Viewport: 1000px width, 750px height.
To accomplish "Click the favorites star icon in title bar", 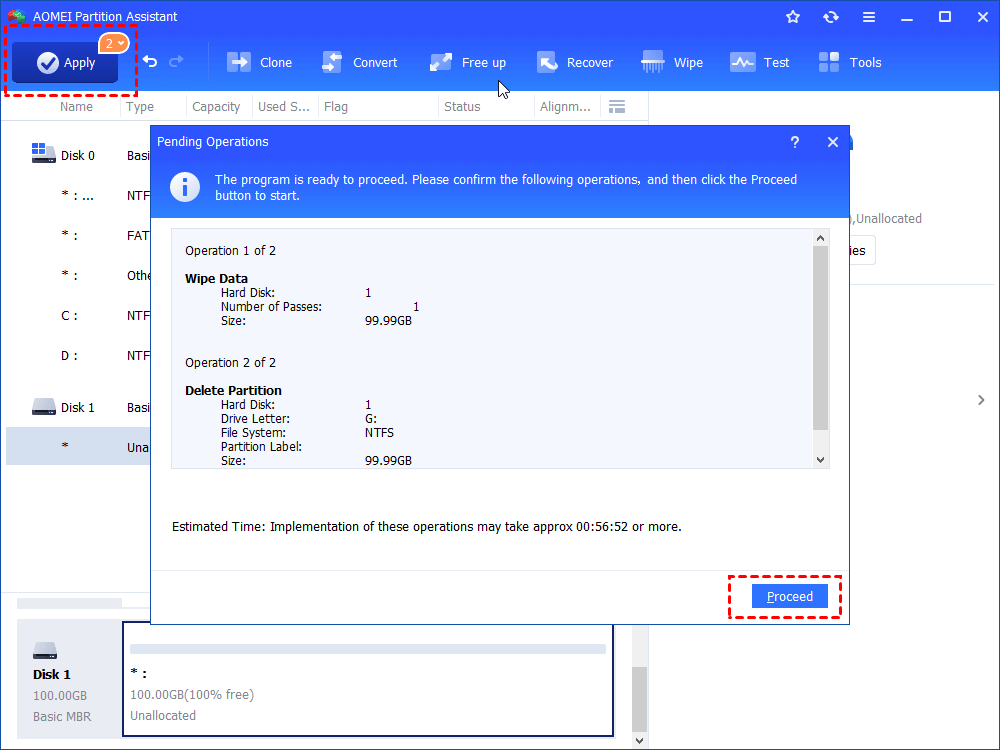I will [x=793, y=17].
